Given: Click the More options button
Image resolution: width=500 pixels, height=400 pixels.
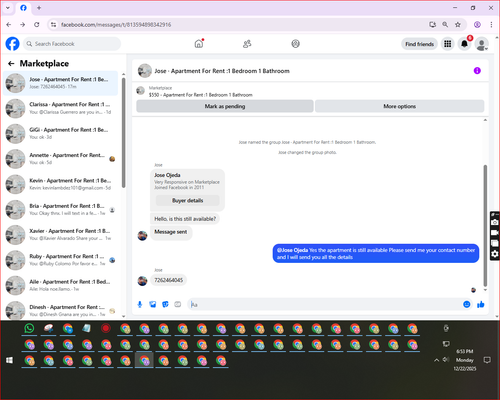Looking at the screenshot, I should tap(399, 106).
